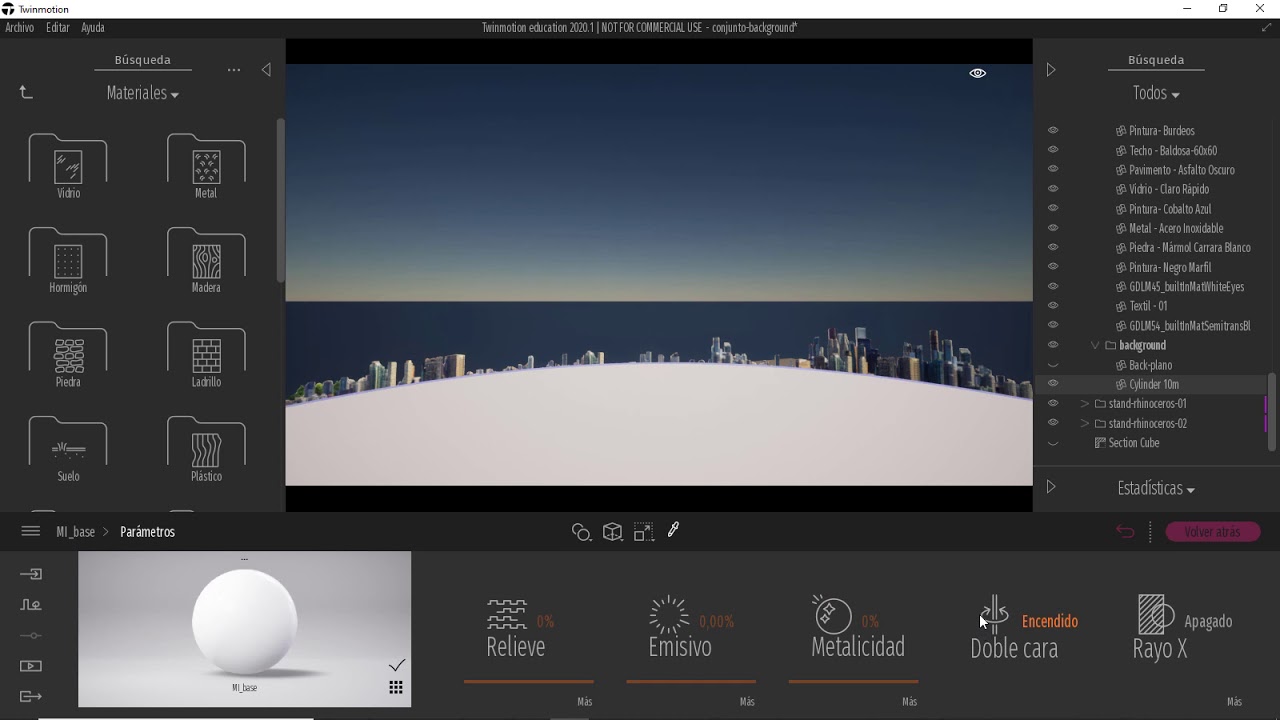The height and width of the screenshot is (720, 1280).
Task: Select the material picker eyedropper tool
Action: click(674, 530)
